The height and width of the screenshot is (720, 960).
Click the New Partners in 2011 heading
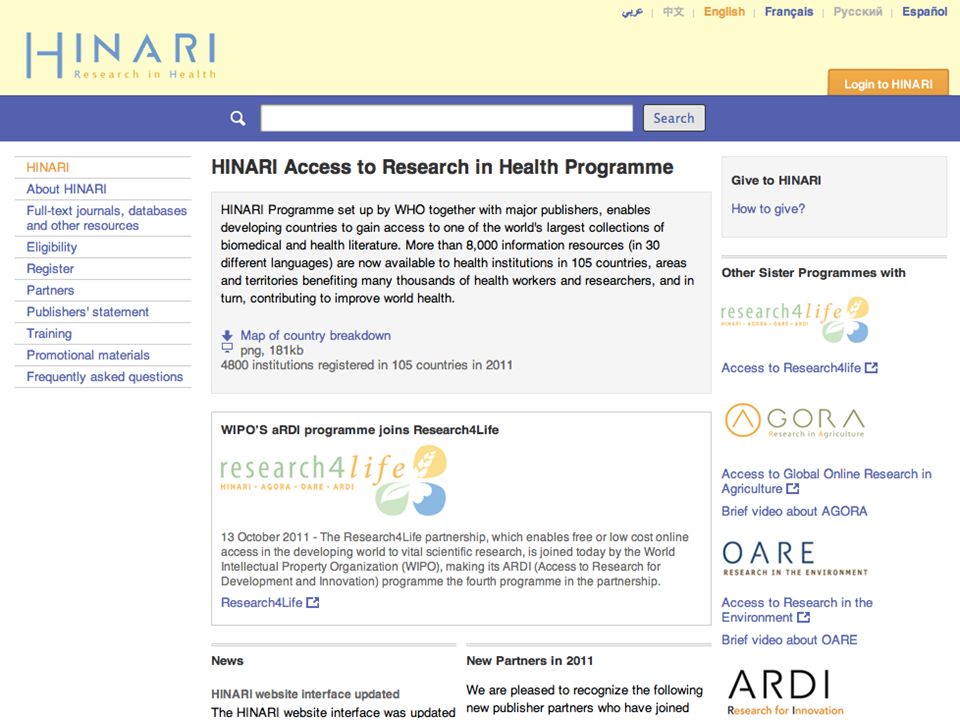click(530, 661)
